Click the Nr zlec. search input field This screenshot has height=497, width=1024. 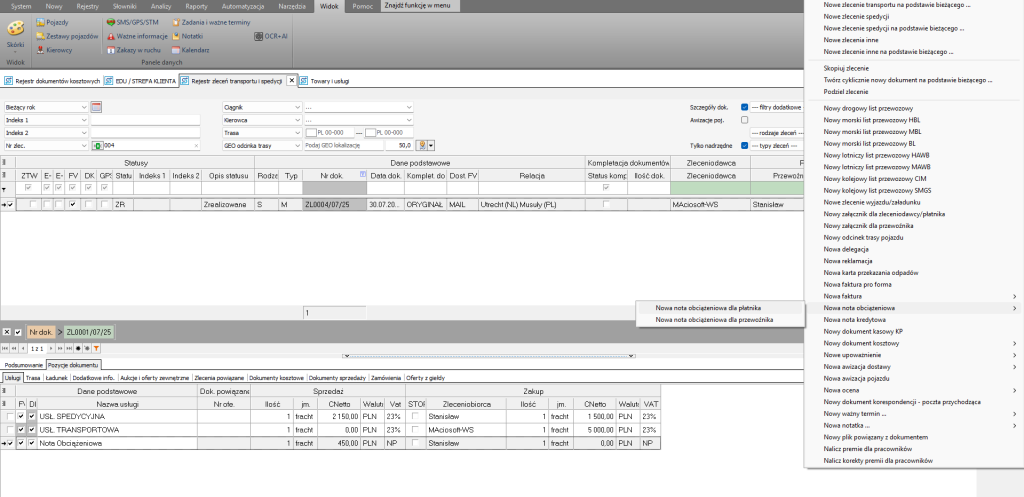click(x=150, y=145)
